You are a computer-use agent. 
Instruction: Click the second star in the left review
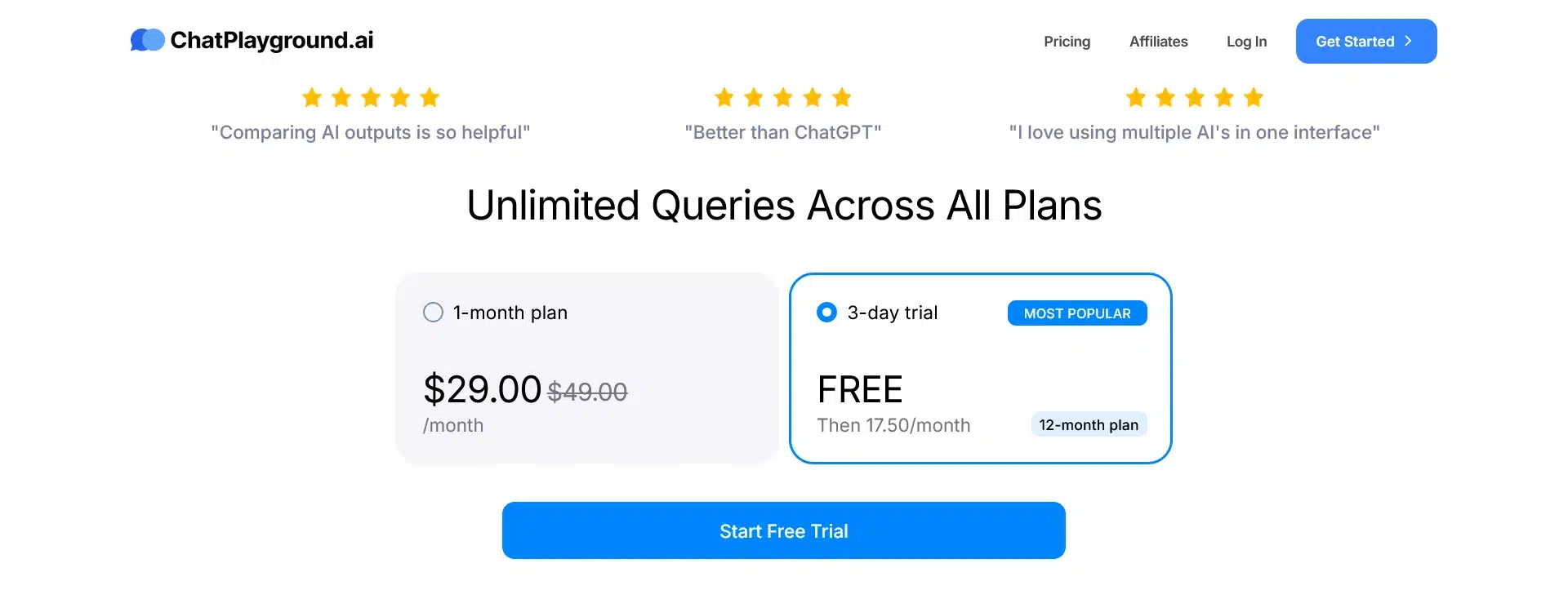tap(341, 97)
